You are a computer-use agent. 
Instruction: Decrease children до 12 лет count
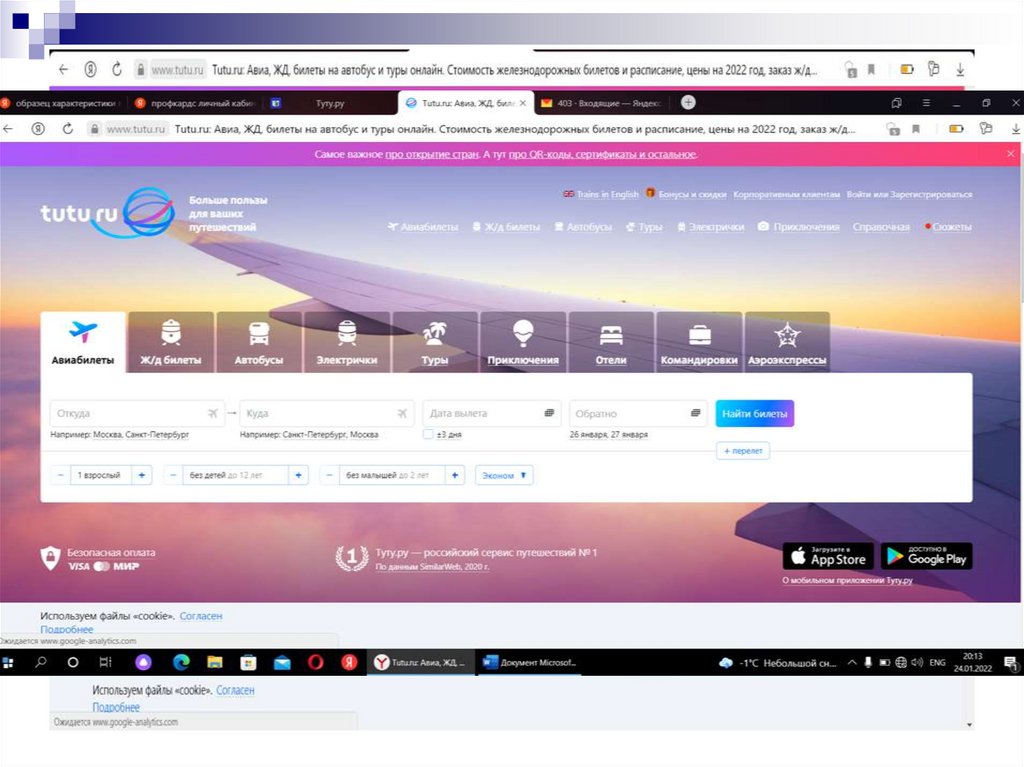coord(172,475)
